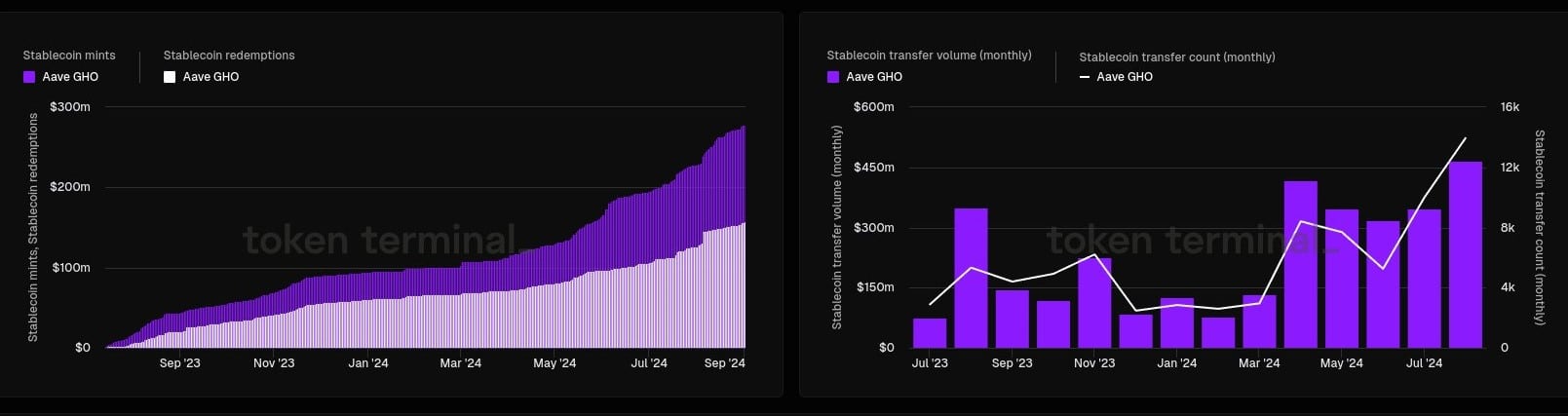Click token terminal watermark in mints chart

pyautogui.click(x=379, y=240)
